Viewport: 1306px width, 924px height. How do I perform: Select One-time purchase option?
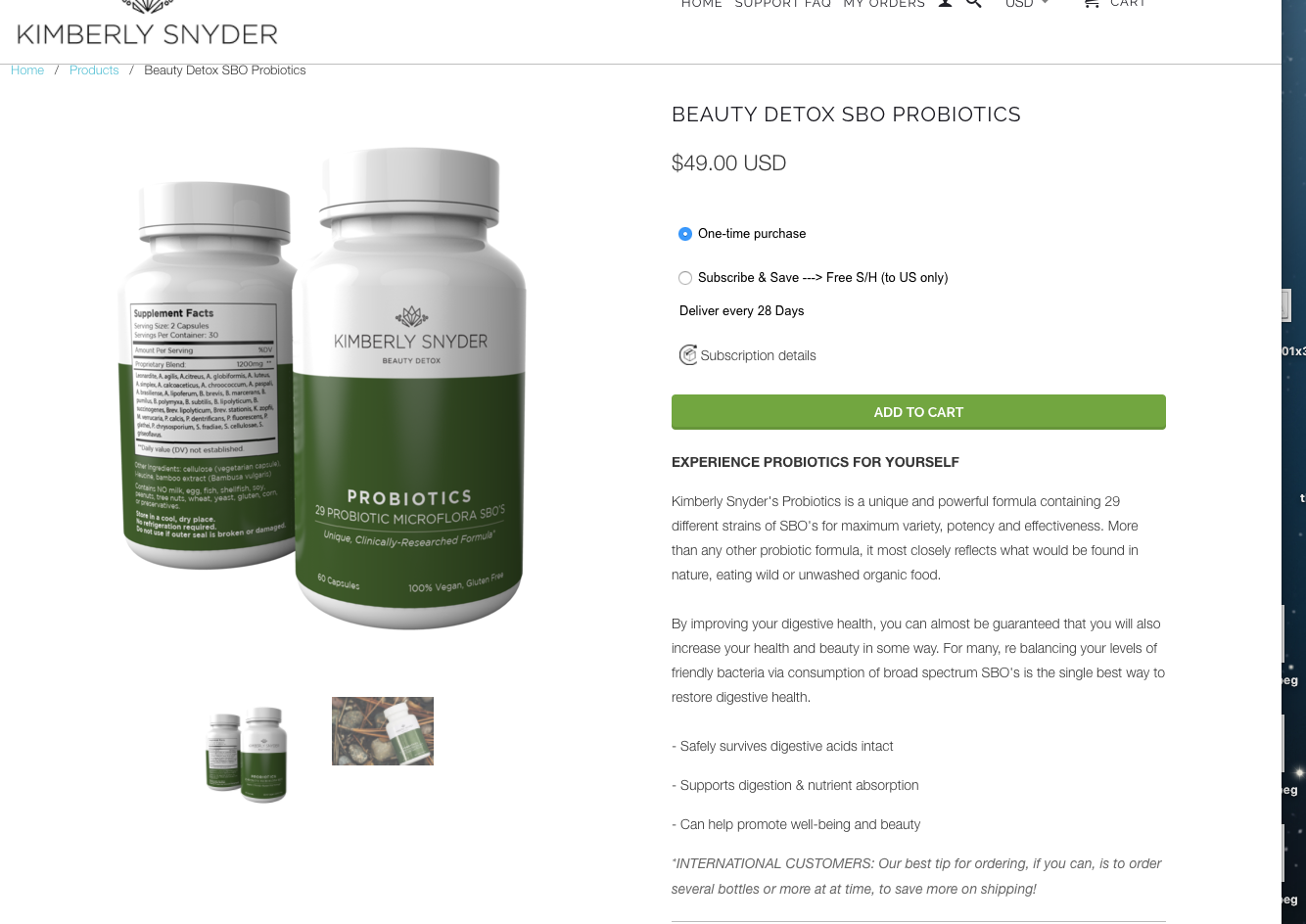[x=685, y=234]
